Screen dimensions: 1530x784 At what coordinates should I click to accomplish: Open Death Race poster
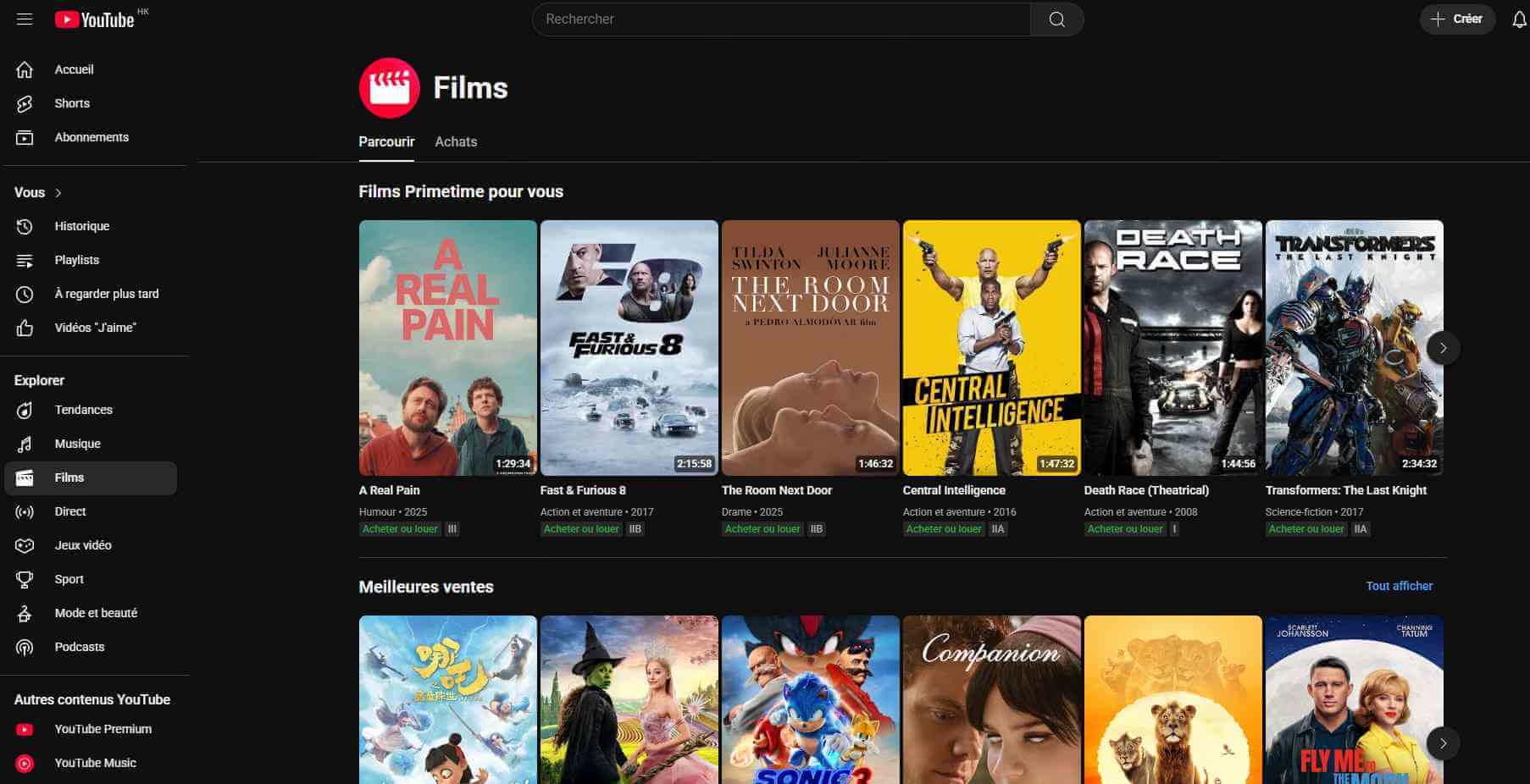point(1173,348)
